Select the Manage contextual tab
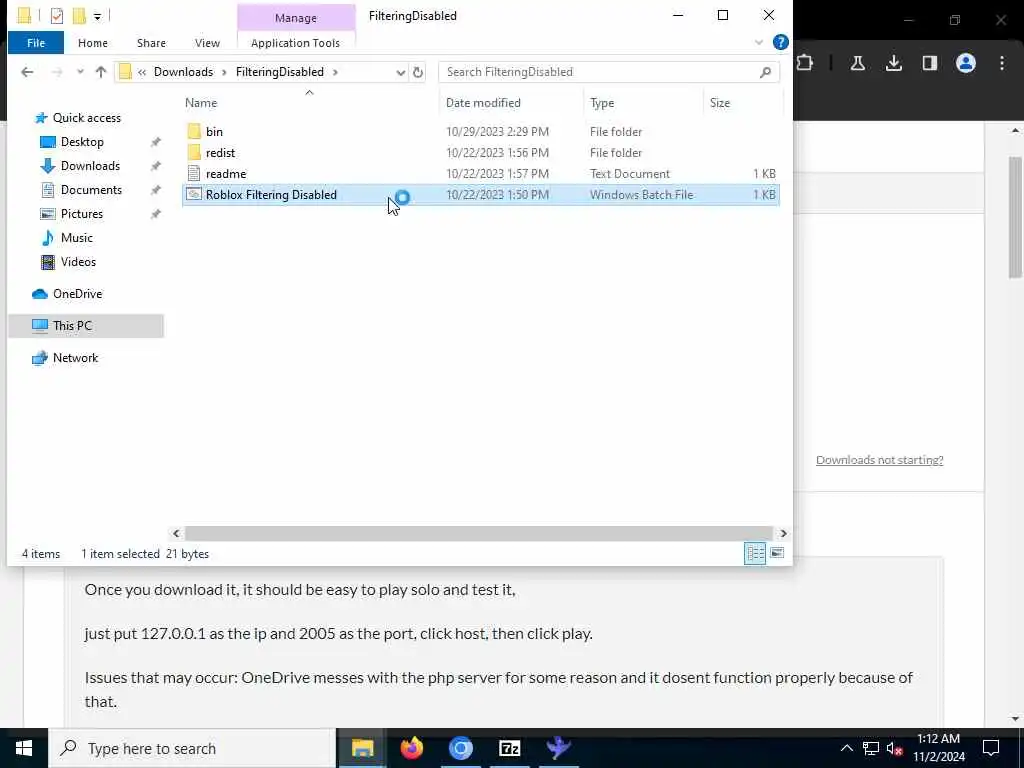1024x768 pixels. pyautogui.click(x=296, y=18)
